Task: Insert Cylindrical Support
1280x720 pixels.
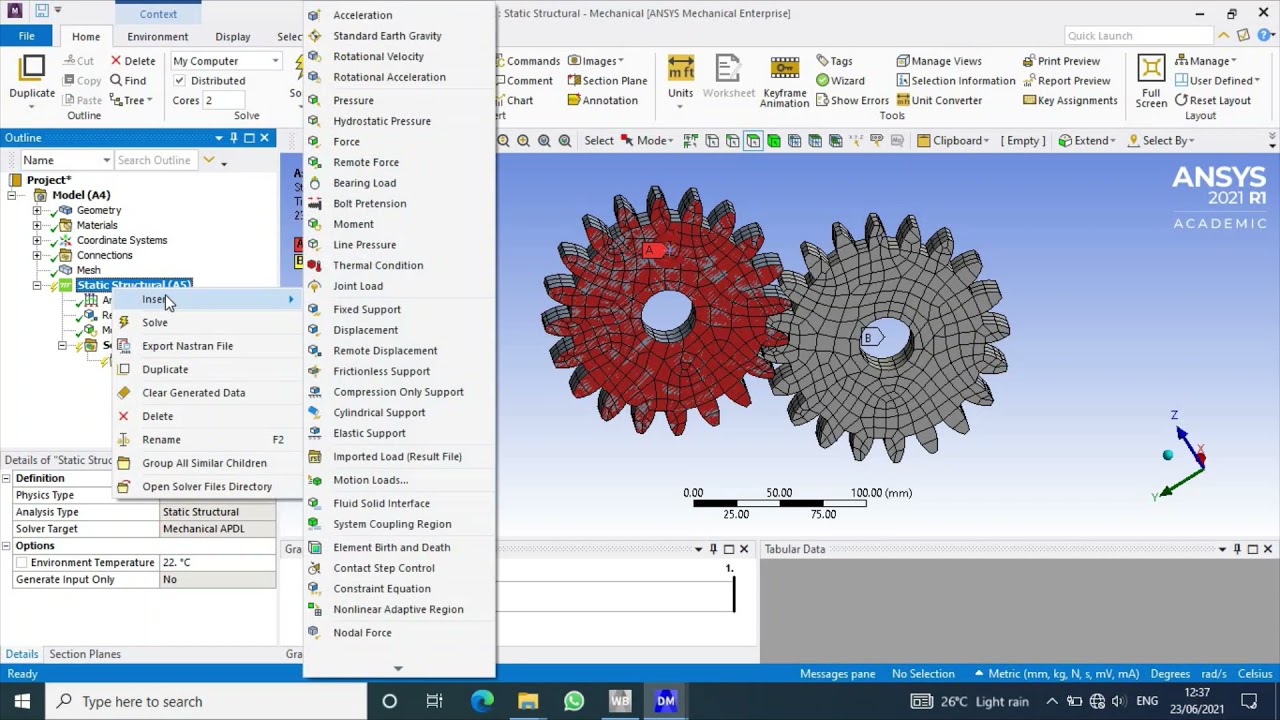Action: (x=379, y=412)
